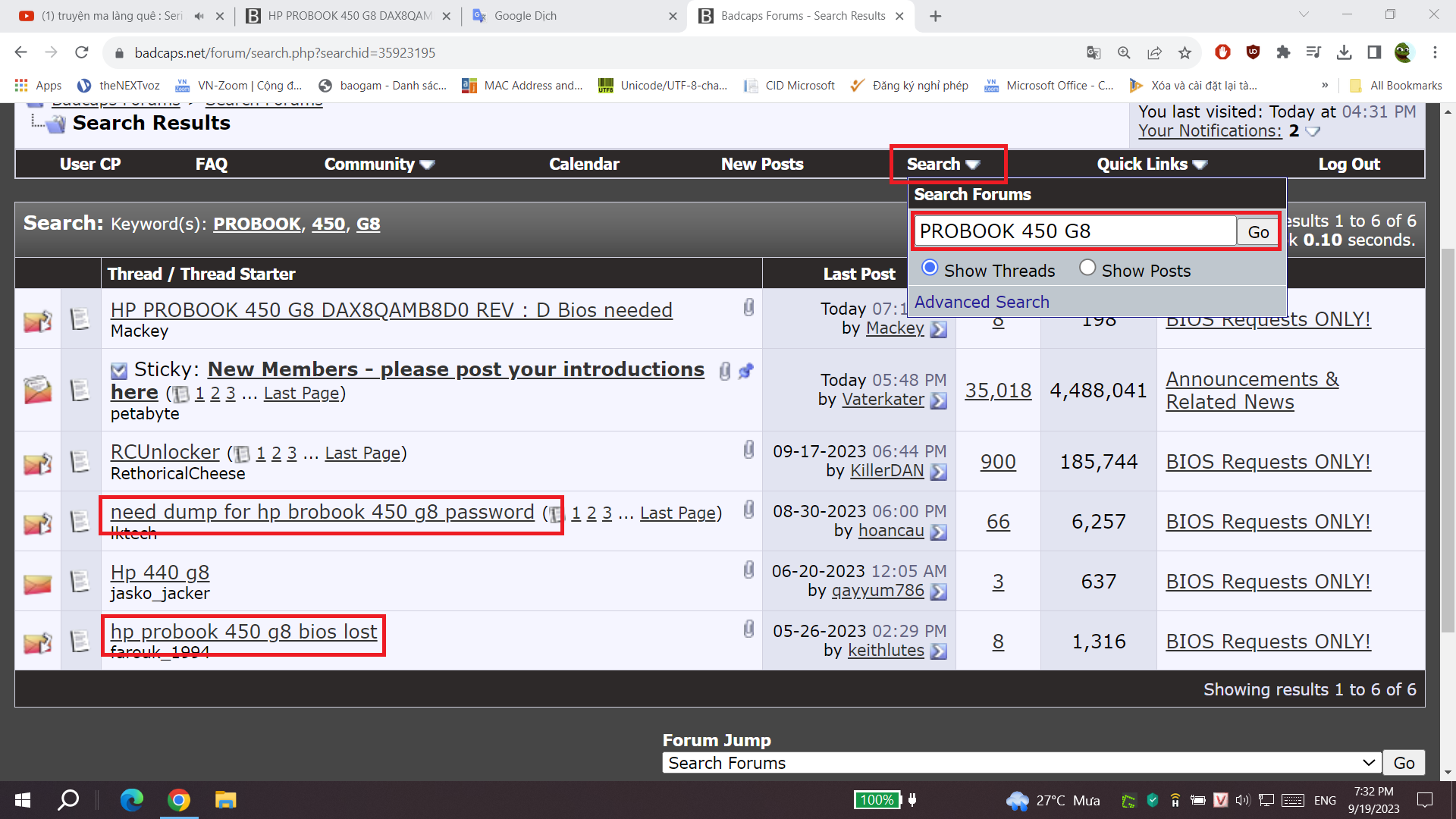The width and height of the screenshot is (1456, 819).
Task: Click go-to-last-post arrow beside Vaterkater
Action: coord(938,400)
